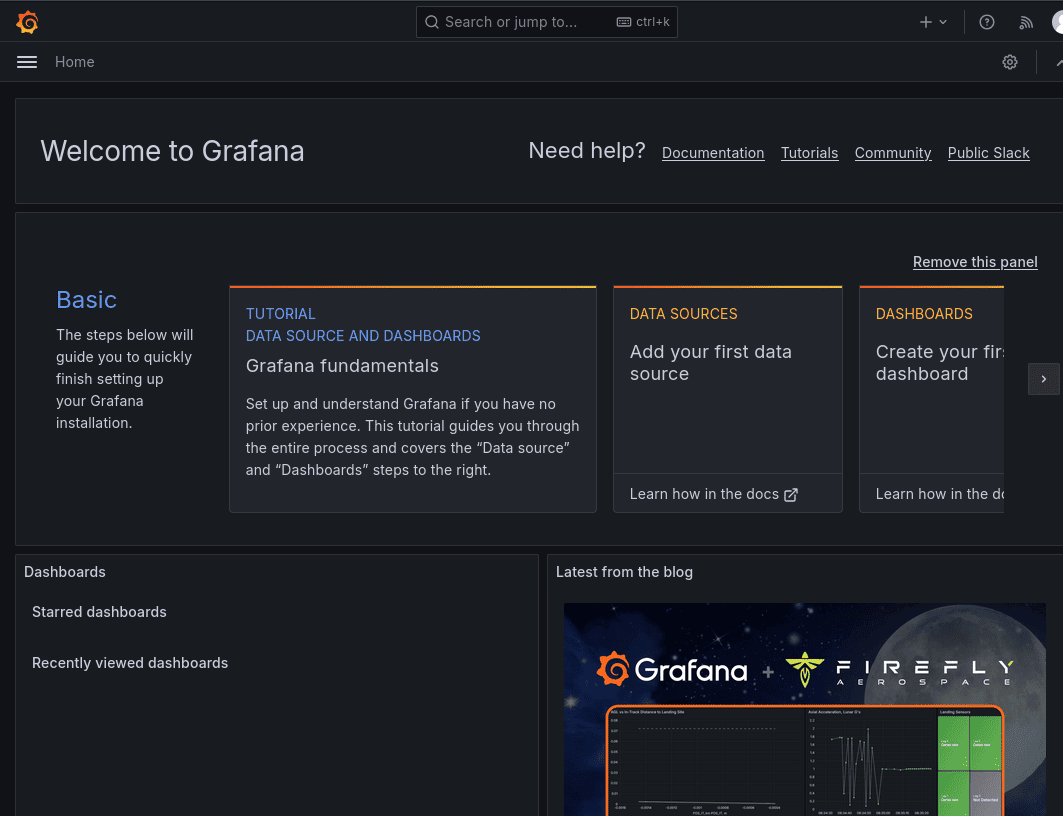Visit the Community link
The width and height of the screenshot is (1063, 816).
pos(893,153)
